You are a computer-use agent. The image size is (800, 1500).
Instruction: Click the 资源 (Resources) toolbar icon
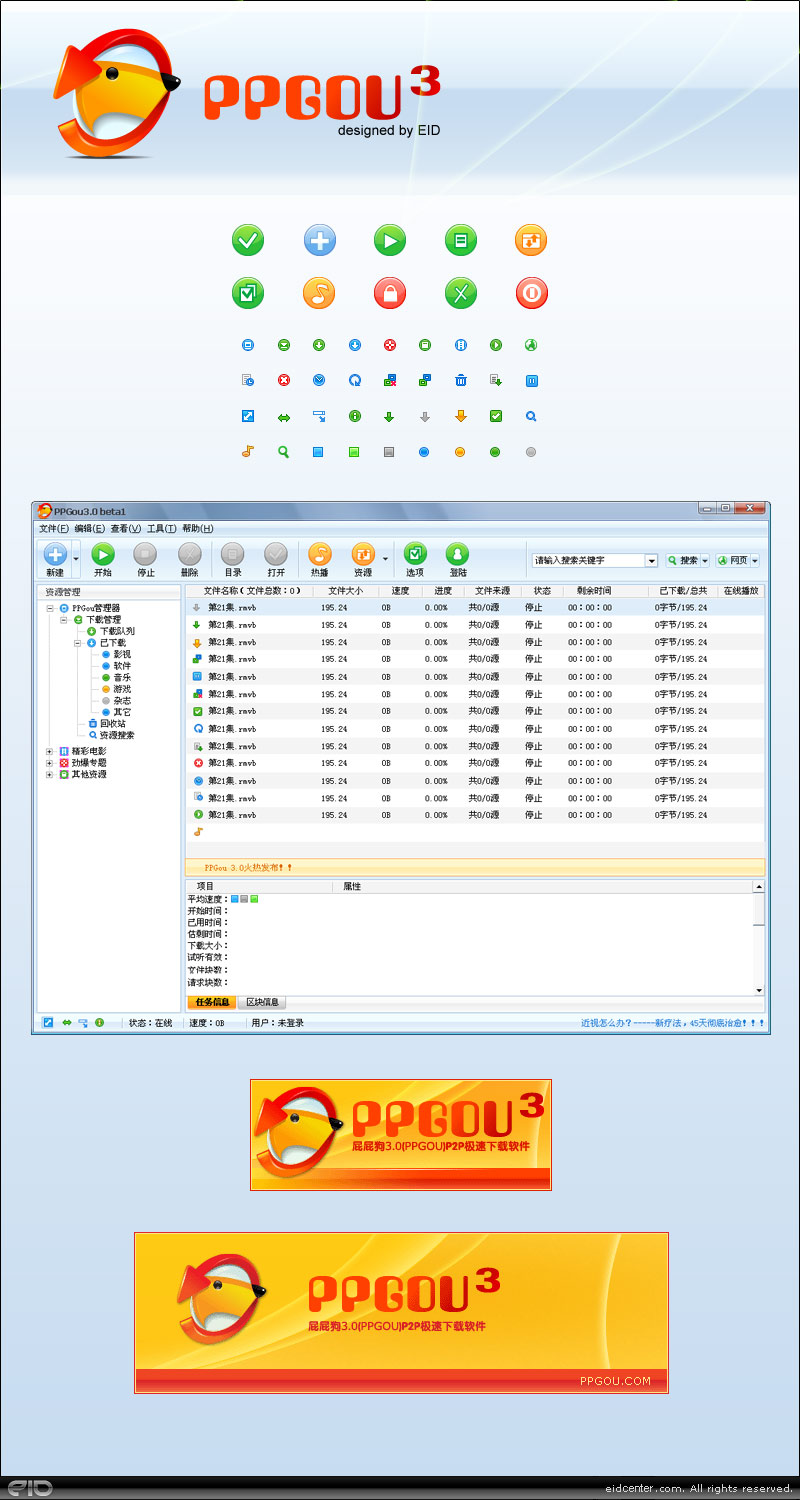[363, 553]
